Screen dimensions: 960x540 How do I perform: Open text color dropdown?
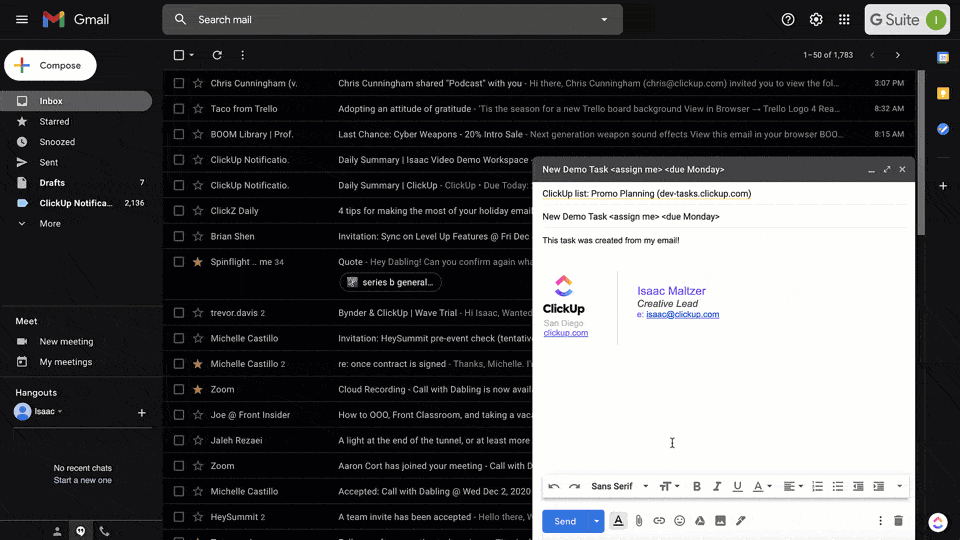762,486
